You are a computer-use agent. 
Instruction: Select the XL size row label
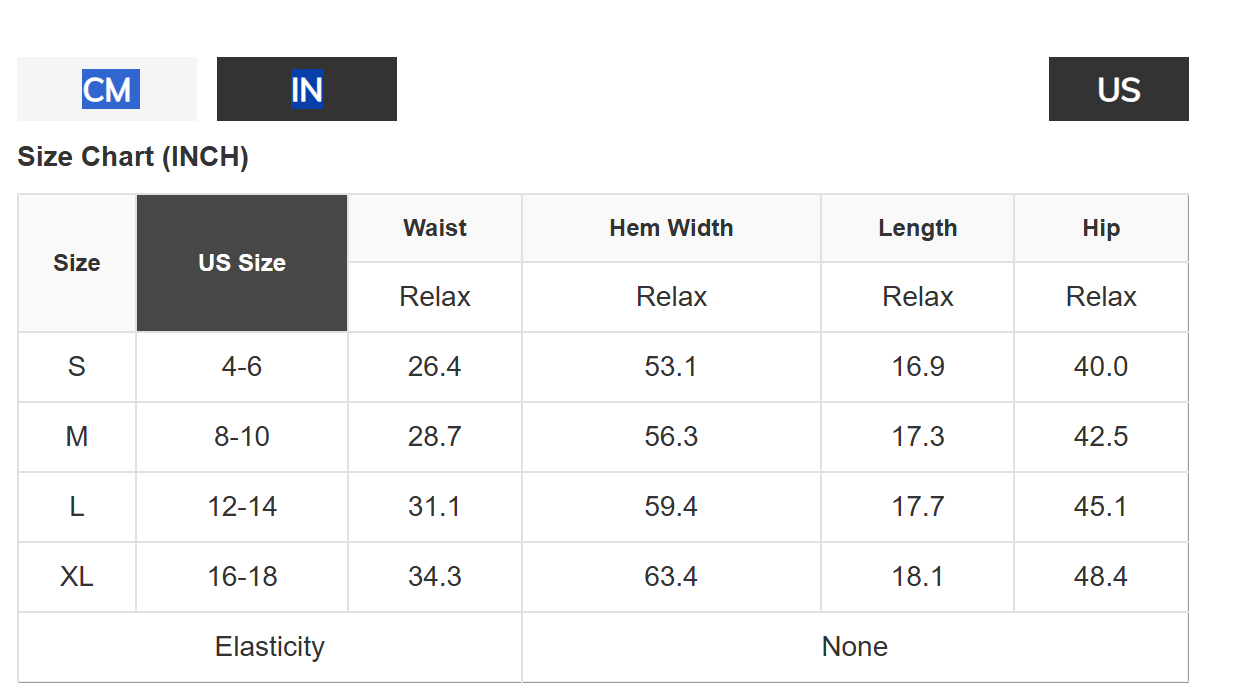[77, 577]
